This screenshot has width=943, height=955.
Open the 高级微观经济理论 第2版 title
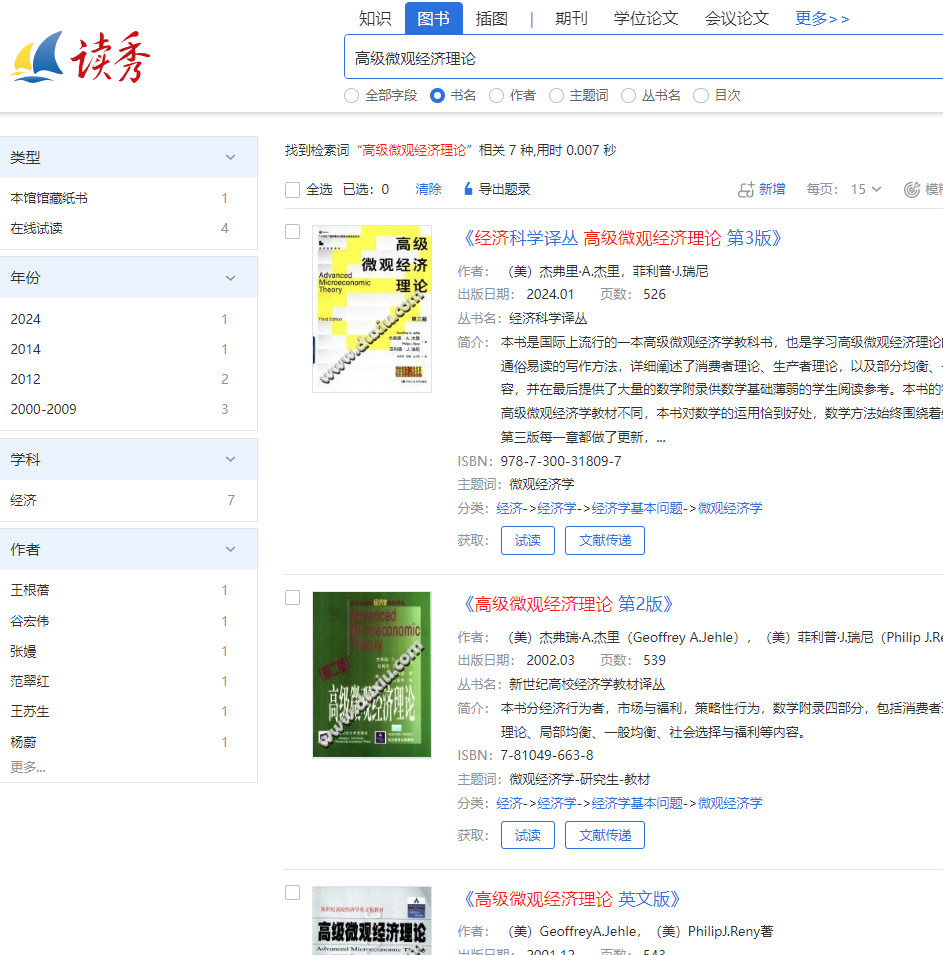pyautogui.click(x=568, y=604)
